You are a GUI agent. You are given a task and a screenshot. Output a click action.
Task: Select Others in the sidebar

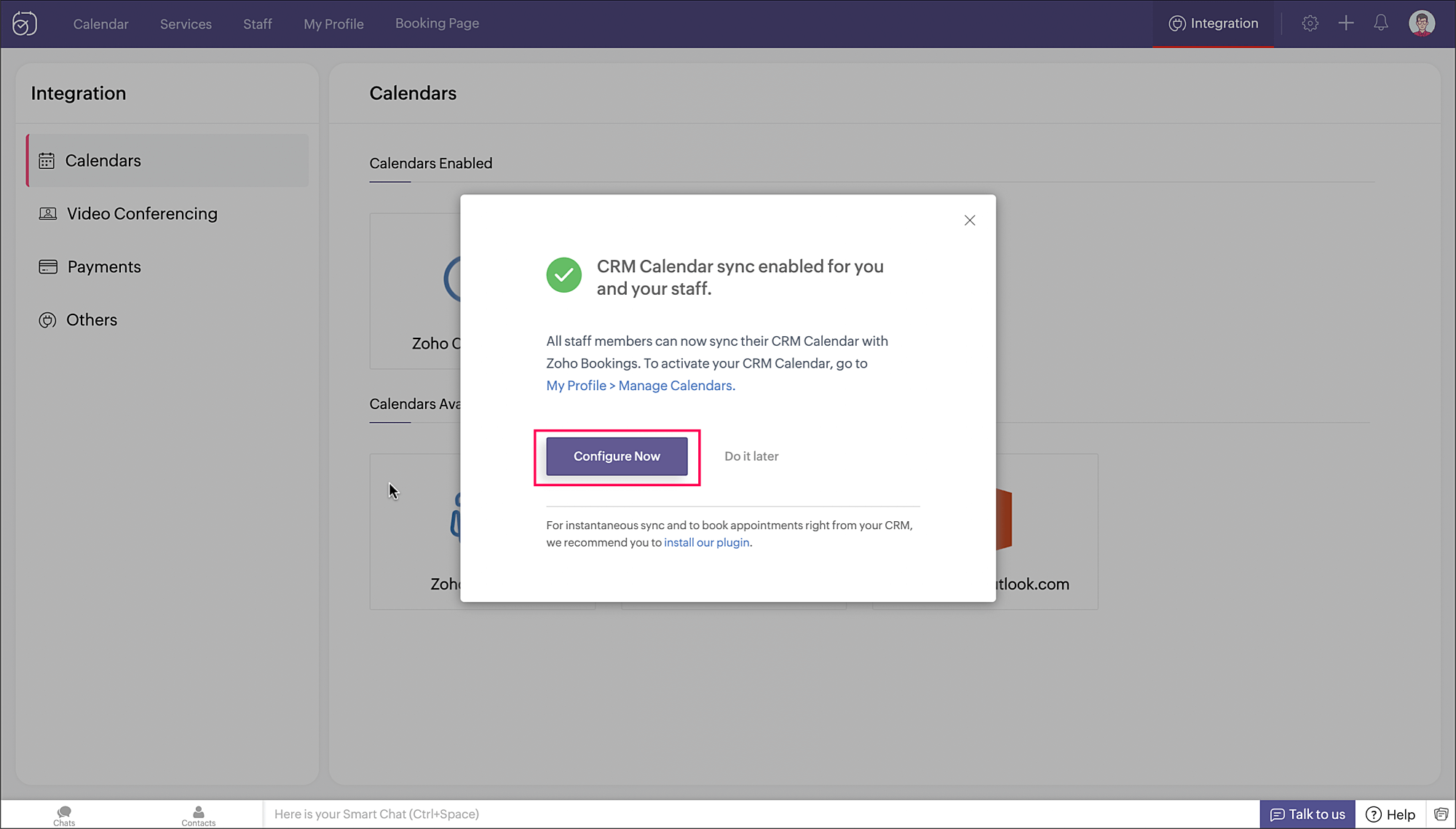[x=167, y=320]
